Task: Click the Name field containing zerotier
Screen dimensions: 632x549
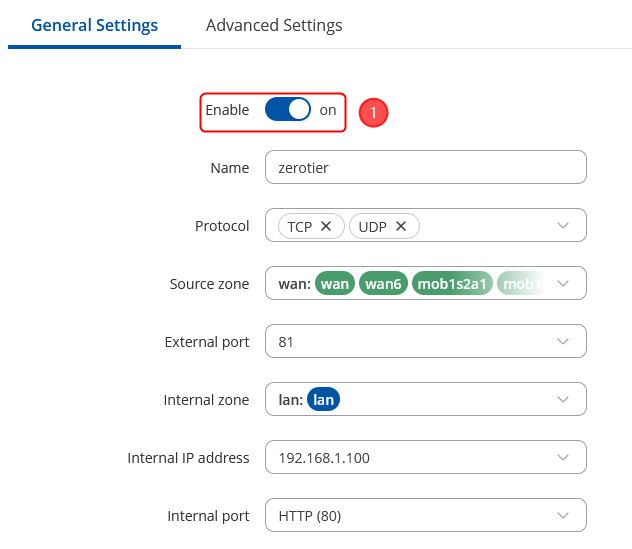Action: click(425, 168)
